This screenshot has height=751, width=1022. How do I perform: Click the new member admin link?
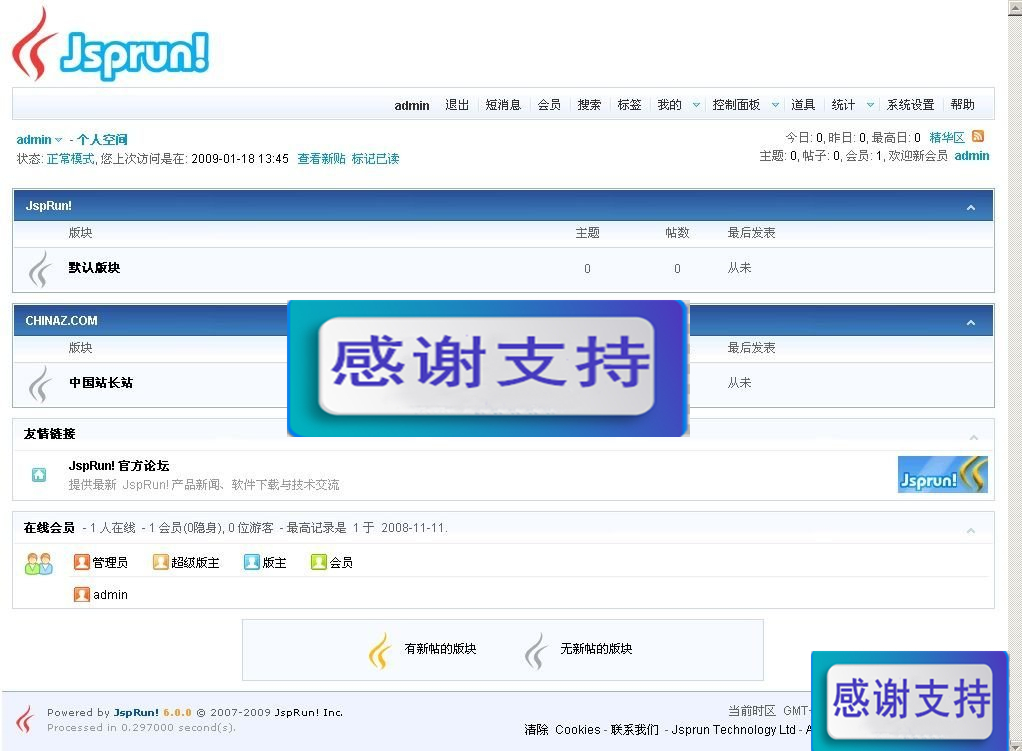[x=972, y=156]
